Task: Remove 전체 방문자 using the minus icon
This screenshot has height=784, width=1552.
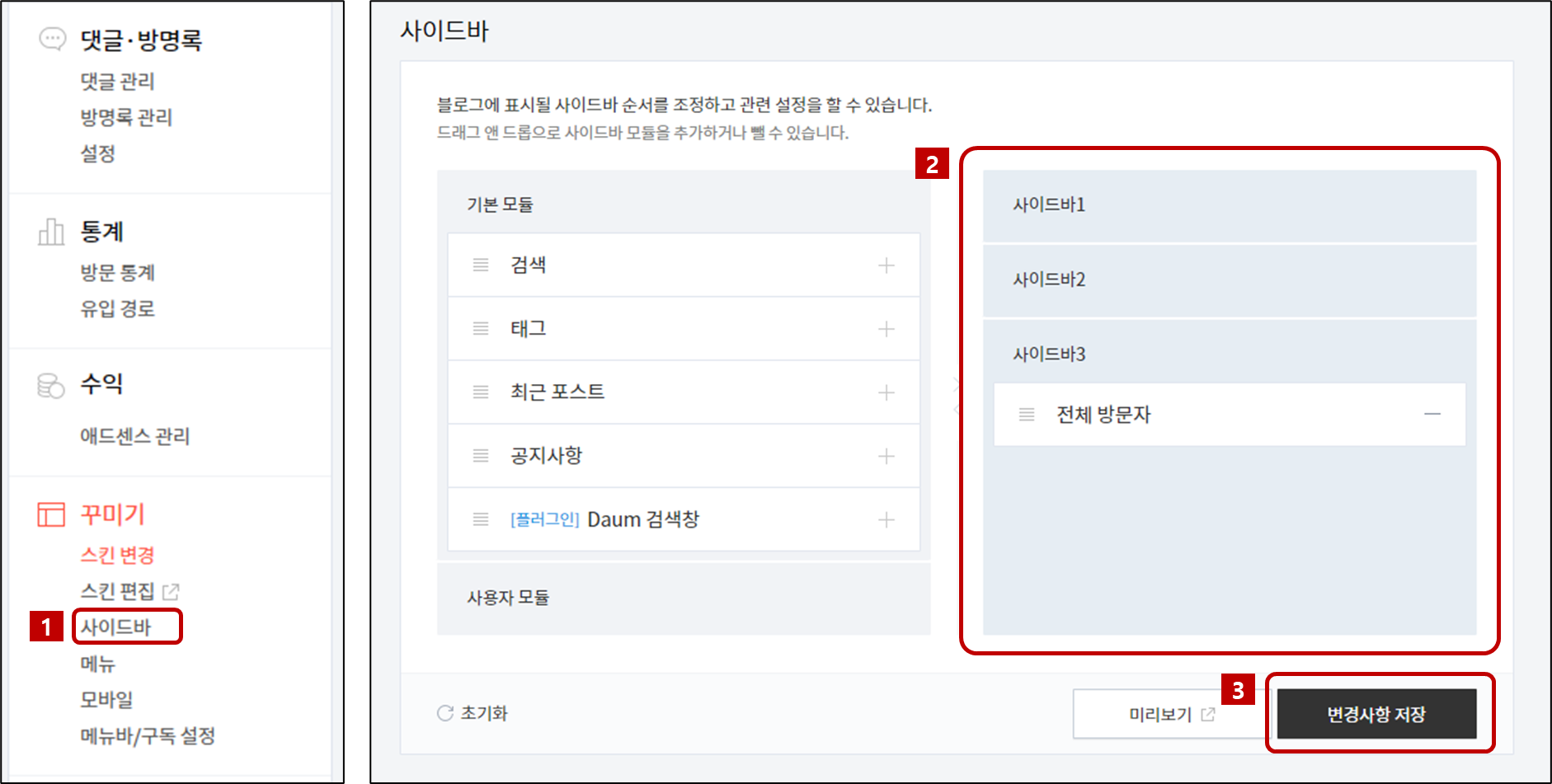Action: pos(1432,414)
